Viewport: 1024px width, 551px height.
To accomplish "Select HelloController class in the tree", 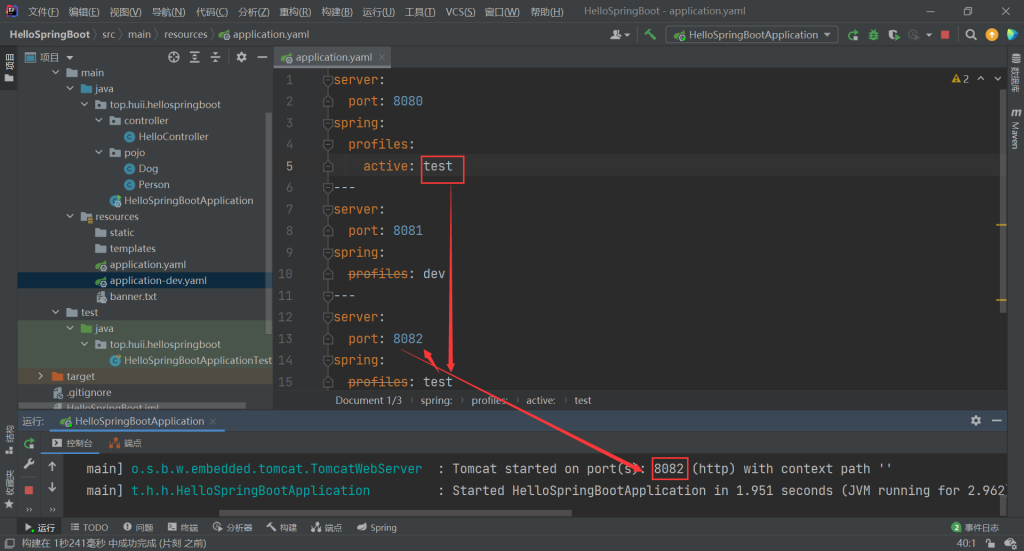I will tap(173, 137).
